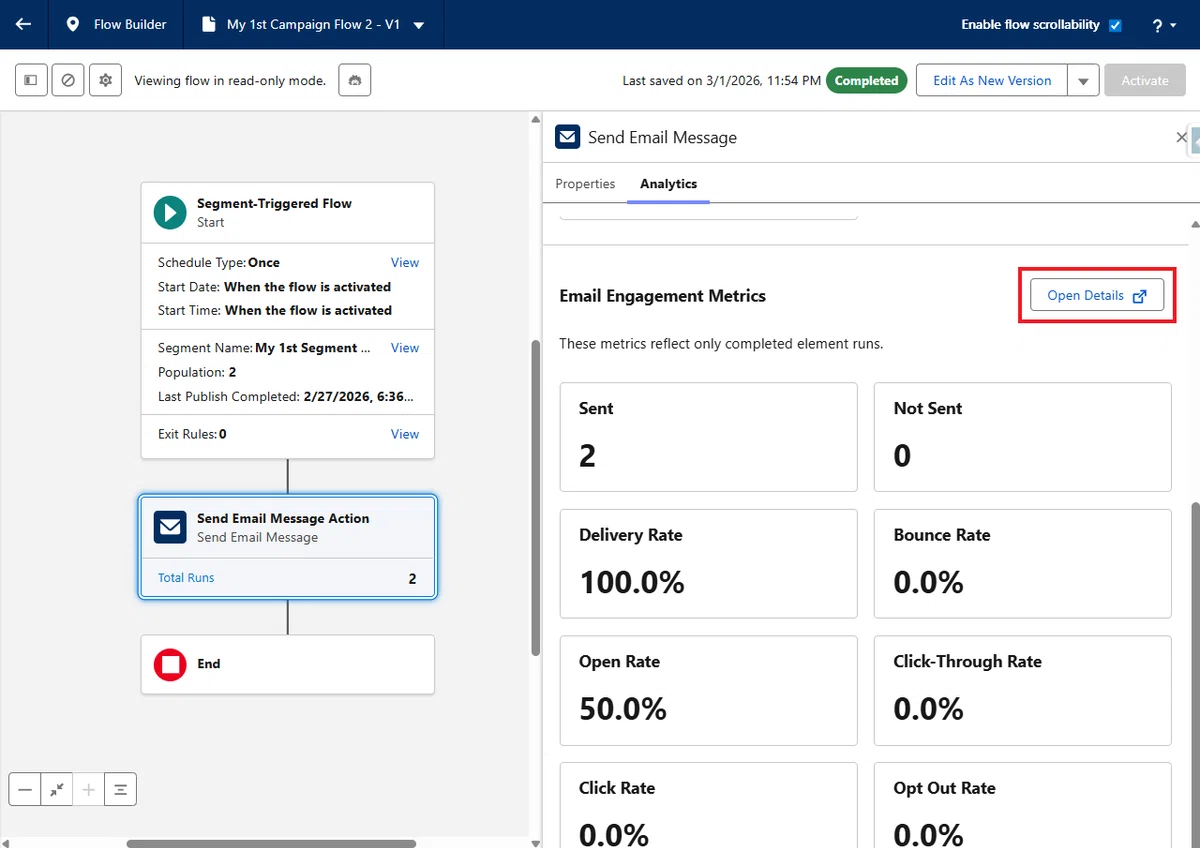Viewport: 1200px width, 848px height.
Task: Click Edit As New Version button
Action: coord(992,81)
